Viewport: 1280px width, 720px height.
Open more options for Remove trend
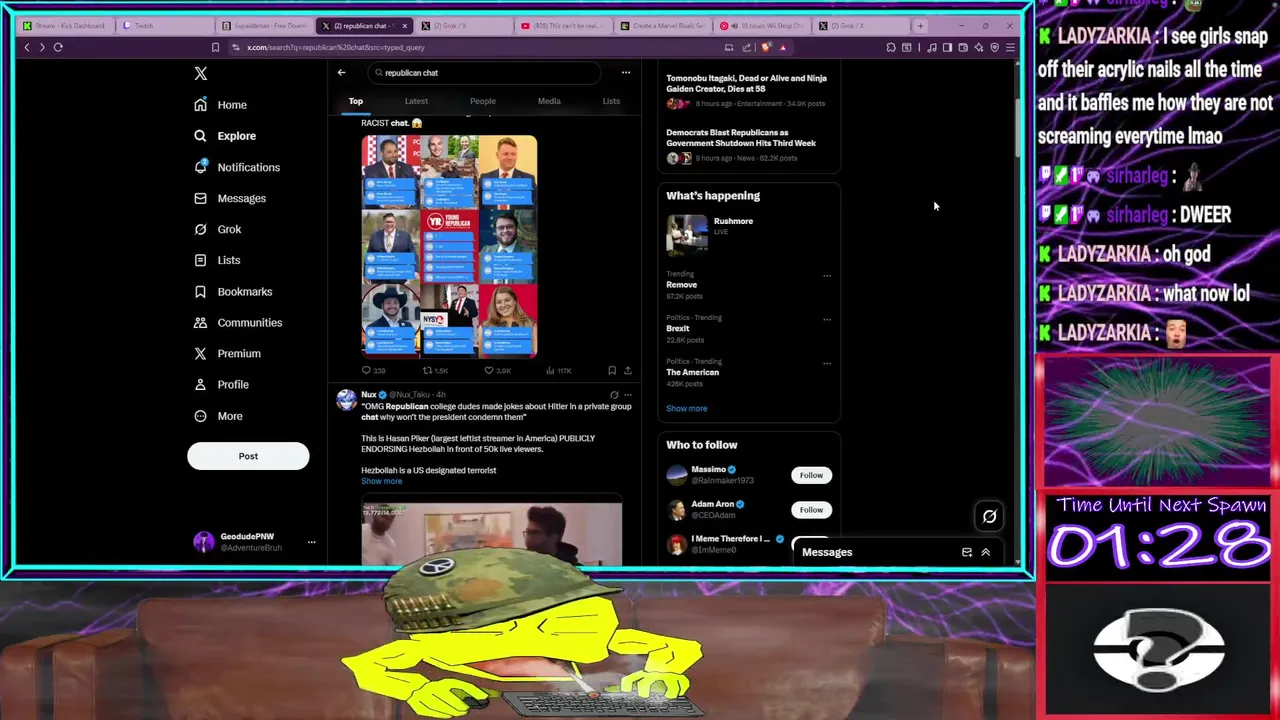pos(827,275)
